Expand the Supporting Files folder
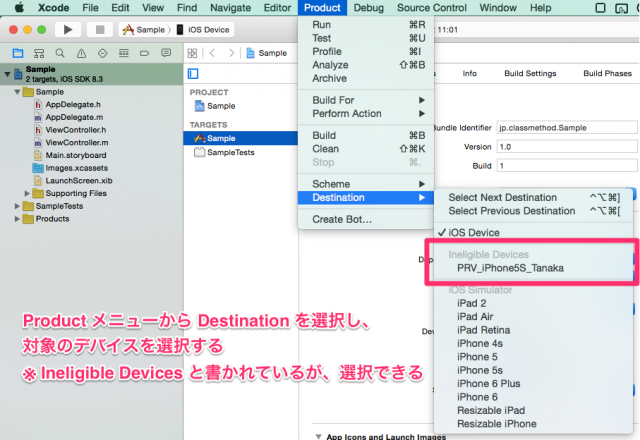The height and width of the screenshot is (440, 640). point(27,193)
